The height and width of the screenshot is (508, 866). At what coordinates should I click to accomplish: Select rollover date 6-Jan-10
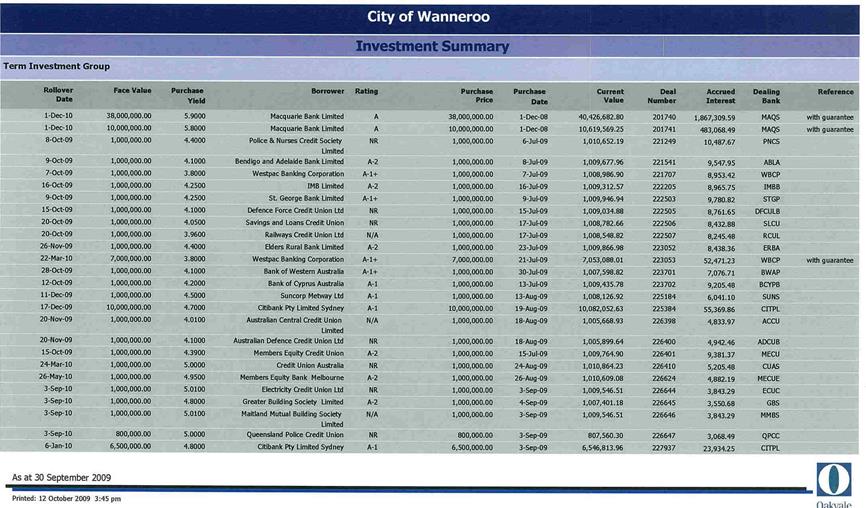click(x=59, y=446)
